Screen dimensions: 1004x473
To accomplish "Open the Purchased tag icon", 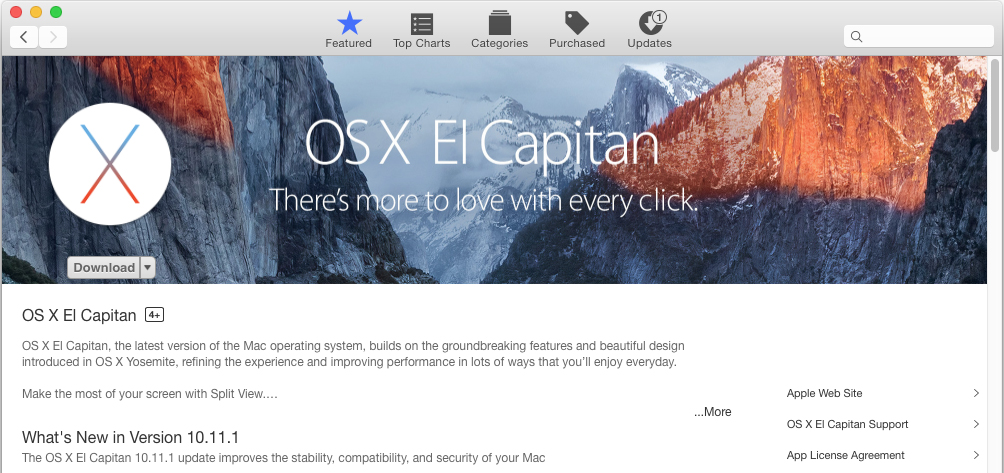I will 576,30.
